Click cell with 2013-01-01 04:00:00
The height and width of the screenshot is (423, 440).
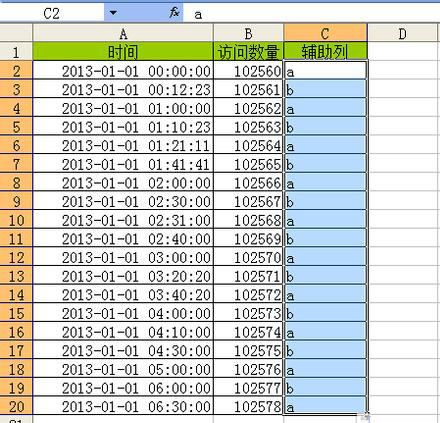123,313
